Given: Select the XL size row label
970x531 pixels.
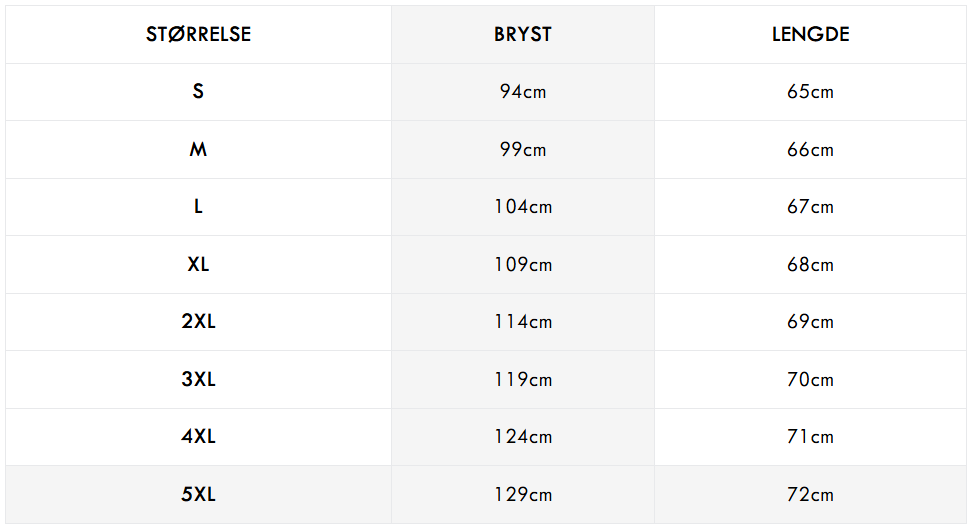Looking at the screenshot, I should pyautogui.click(x=198, y=264).
